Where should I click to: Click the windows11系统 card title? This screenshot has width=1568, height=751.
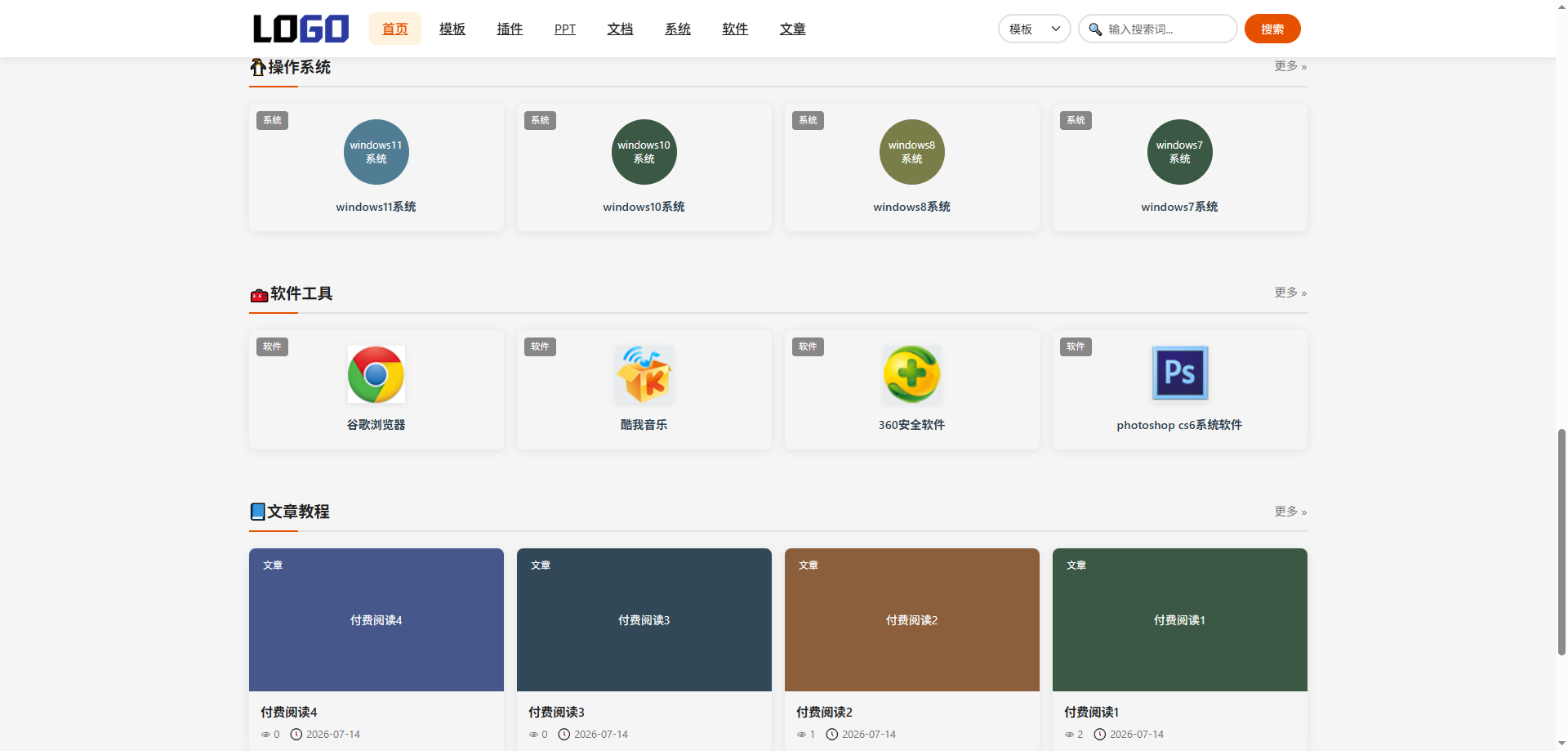pos(376,207)
